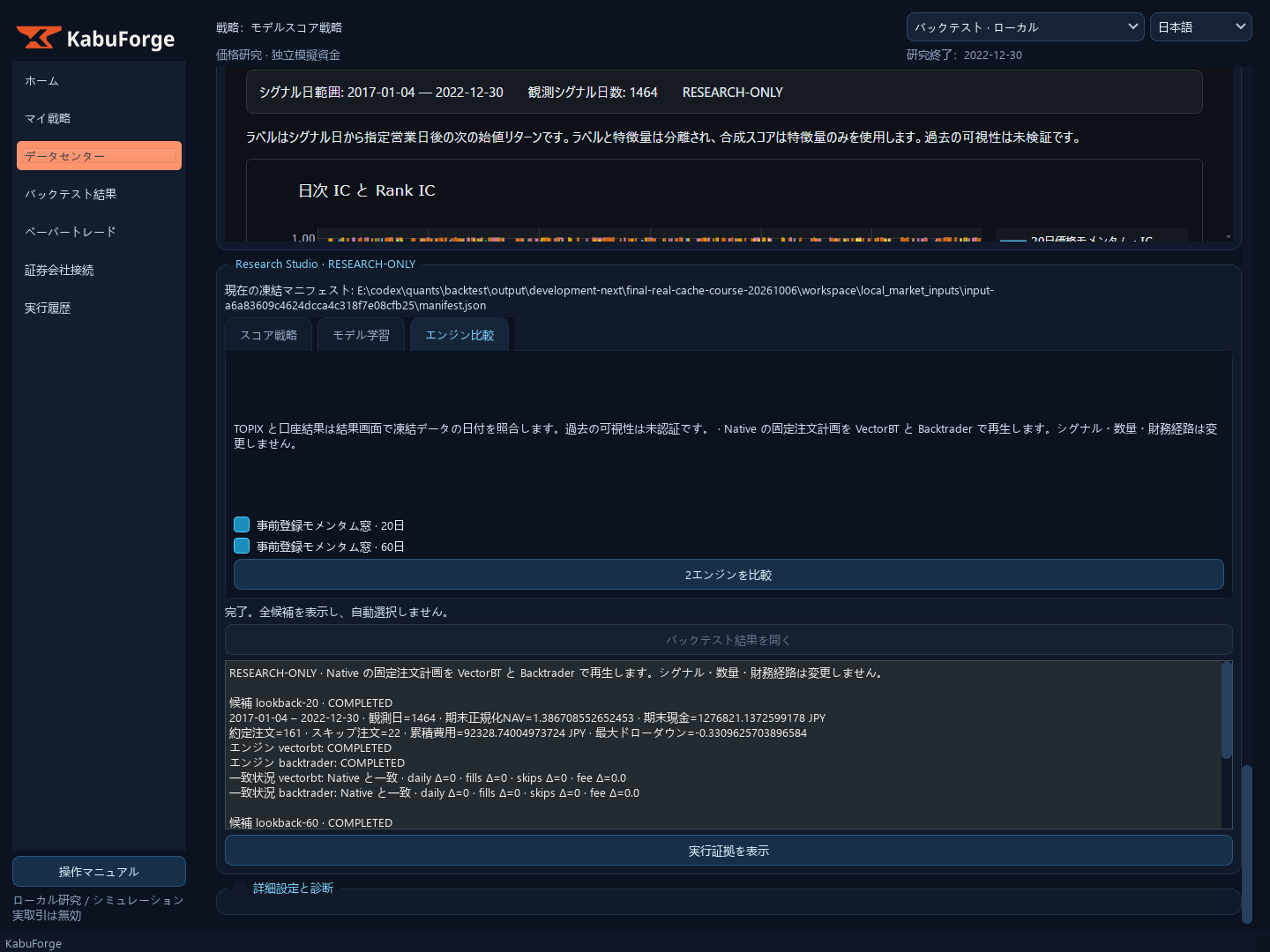Click the エンジン vectorbt: COMPLETED log line
Screen dimensions: 1270x952
click(x=310, y=747)
